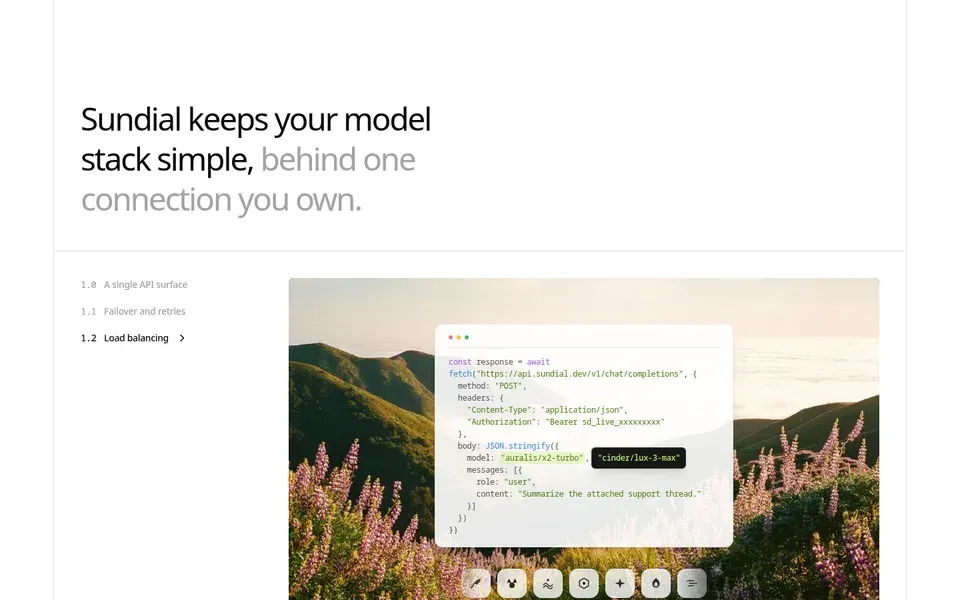Switch to 1.1 Failover and retries
This screenshot has width=960, height=600.
133,311
